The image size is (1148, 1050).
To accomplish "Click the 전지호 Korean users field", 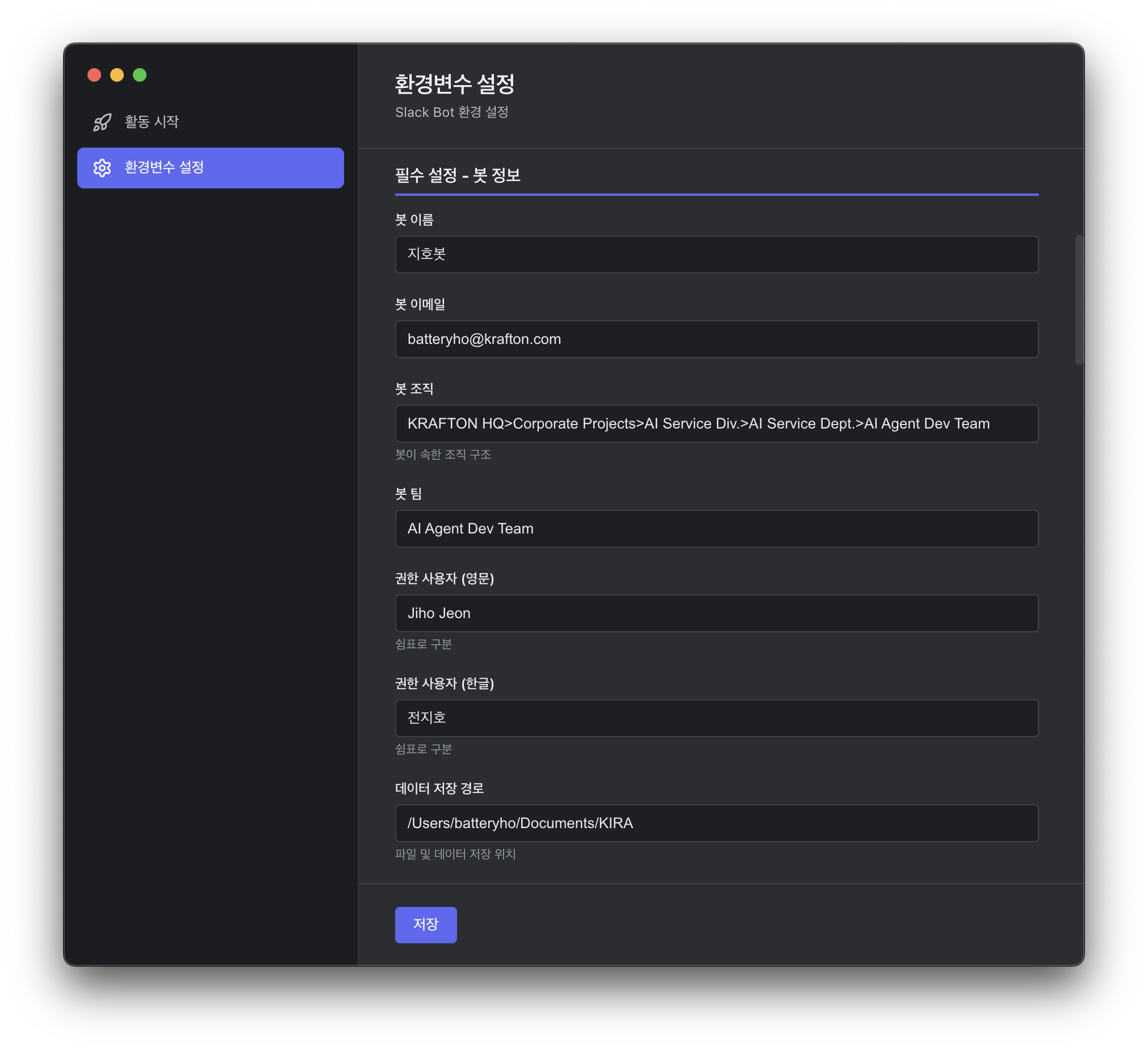I will click(x=717, y=718).
